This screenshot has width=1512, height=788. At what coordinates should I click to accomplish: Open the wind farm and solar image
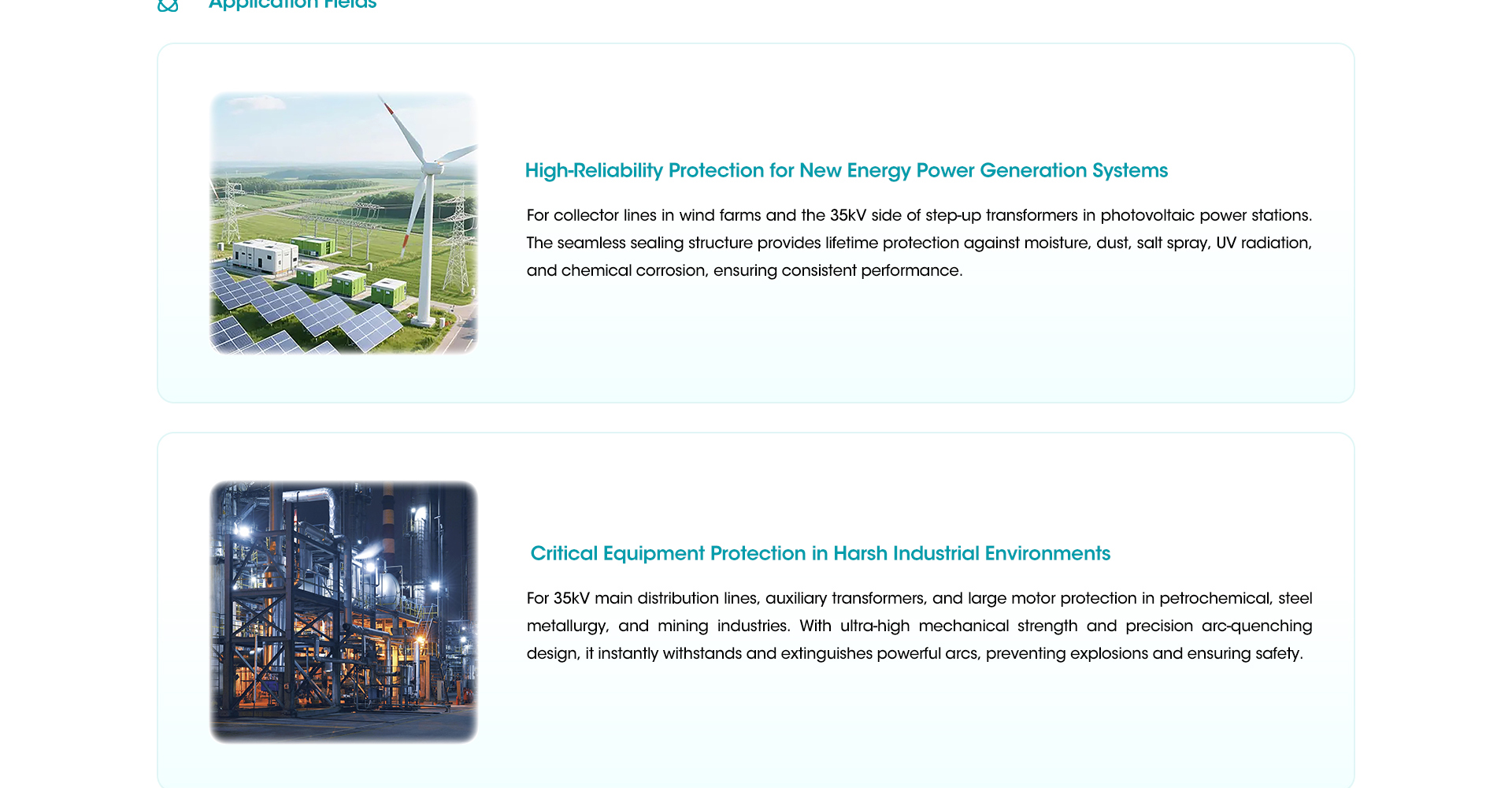click(x=343, y=223)
